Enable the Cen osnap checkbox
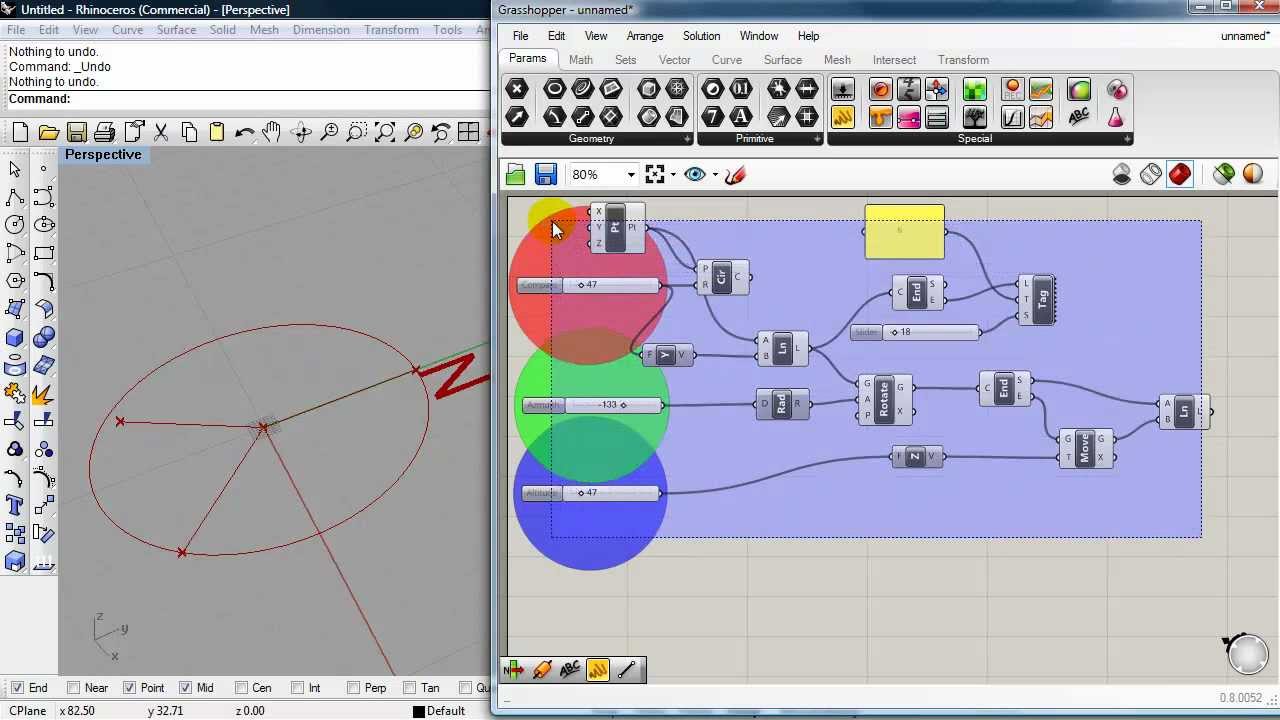This screenshot has width=1280, height=720. click(x=241, y=688)
